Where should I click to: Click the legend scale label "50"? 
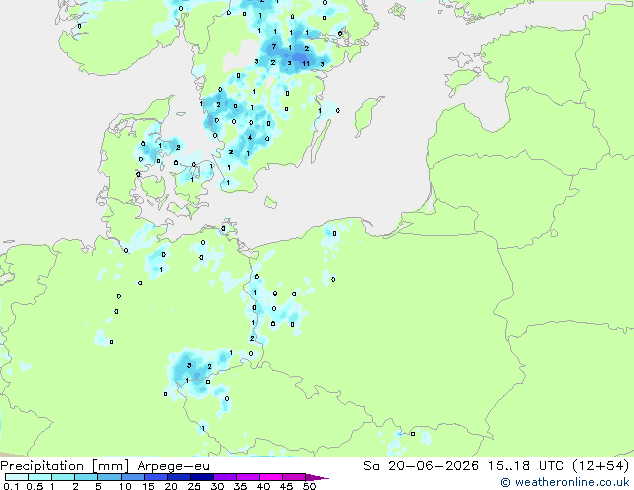coord(309,486)
